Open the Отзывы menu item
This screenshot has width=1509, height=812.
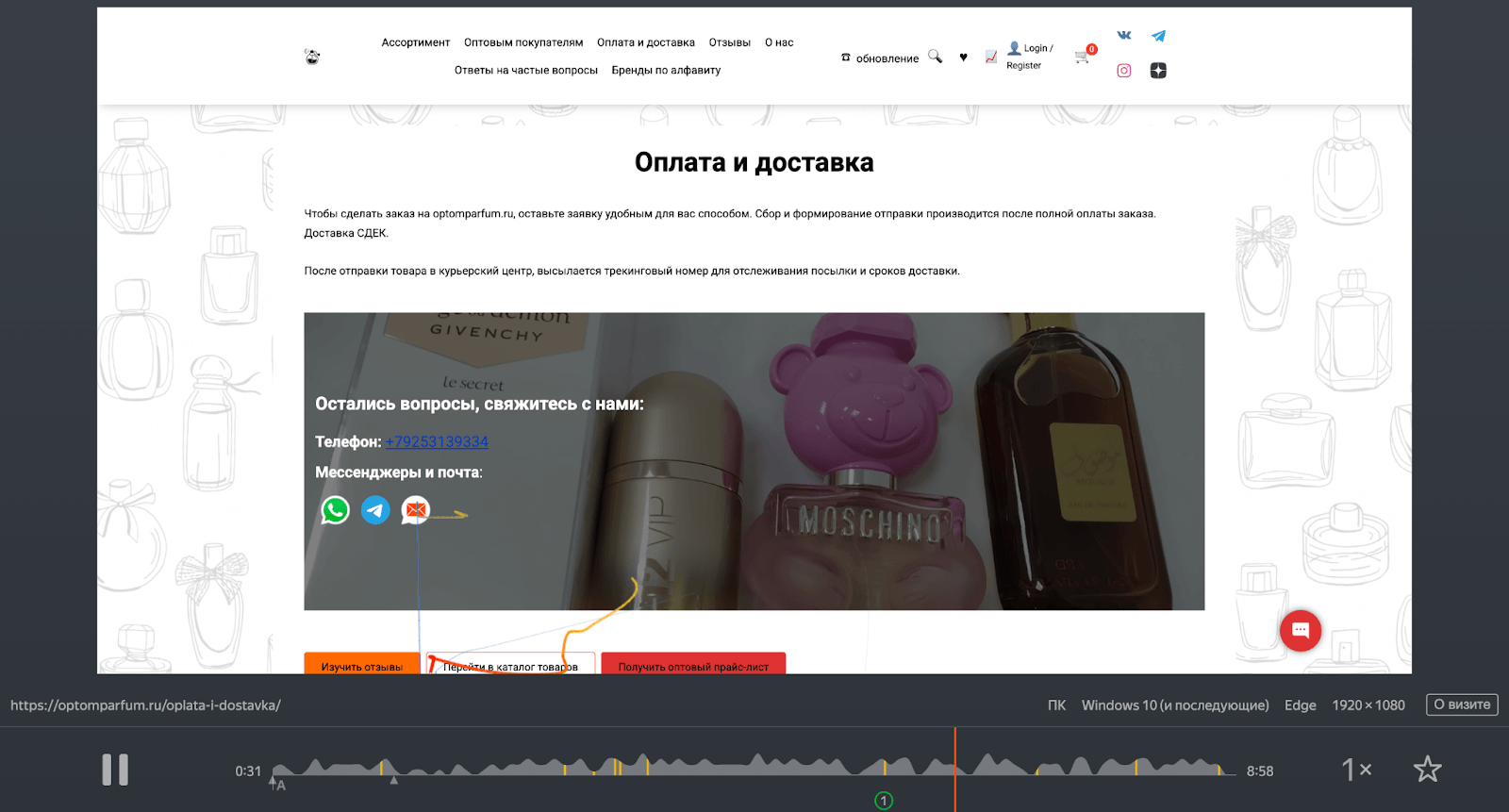point(730,42)
